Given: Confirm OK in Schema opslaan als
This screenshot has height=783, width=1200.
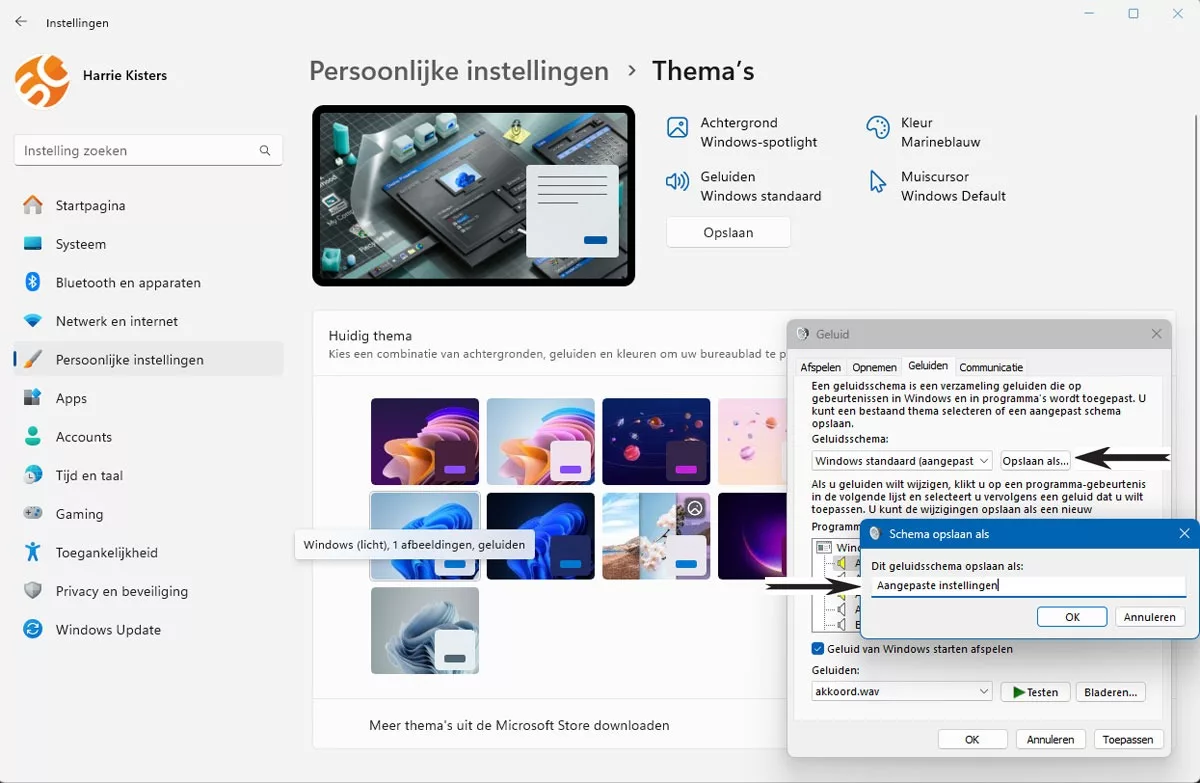Looking at the screenshot, I should (1072, 617).
